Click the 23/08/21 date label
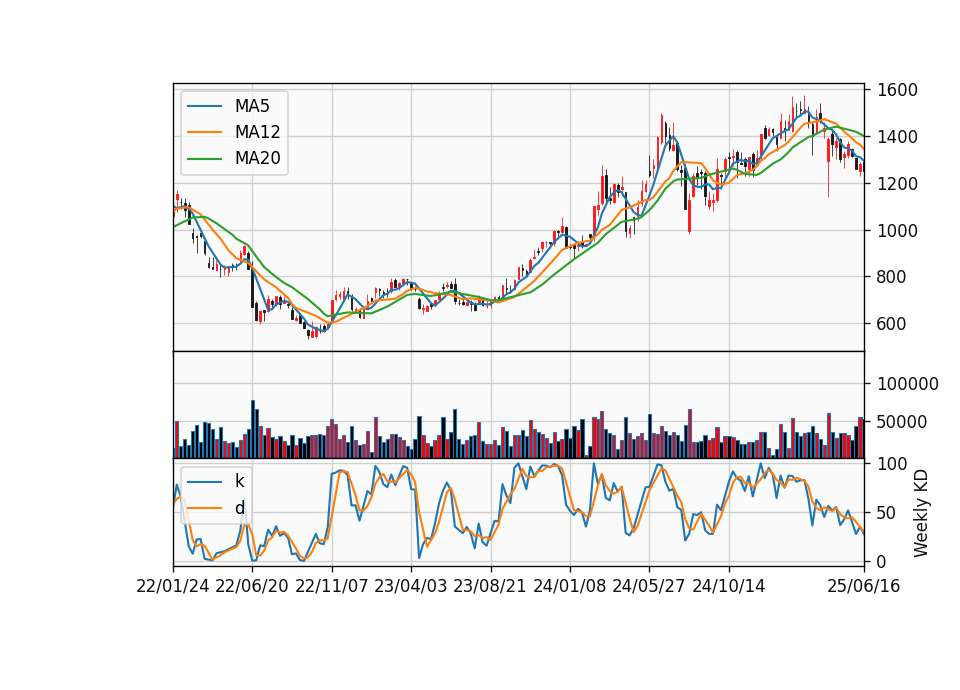The width and height of the screenshot is (960, 690). tap(490, 586)
